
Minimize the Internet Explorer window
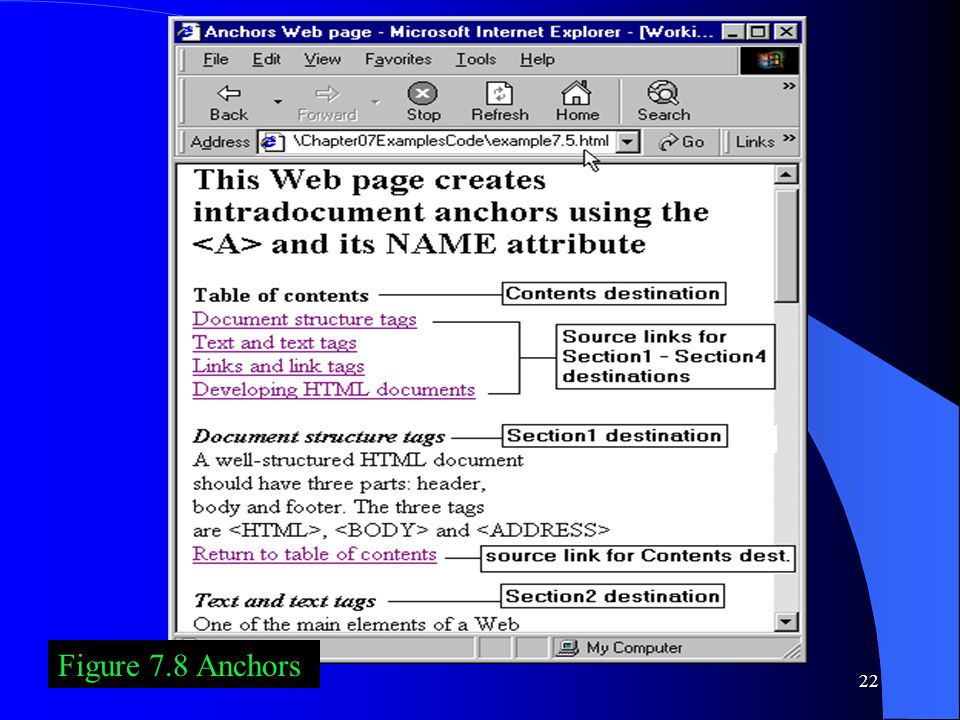(x=733, y=32)
